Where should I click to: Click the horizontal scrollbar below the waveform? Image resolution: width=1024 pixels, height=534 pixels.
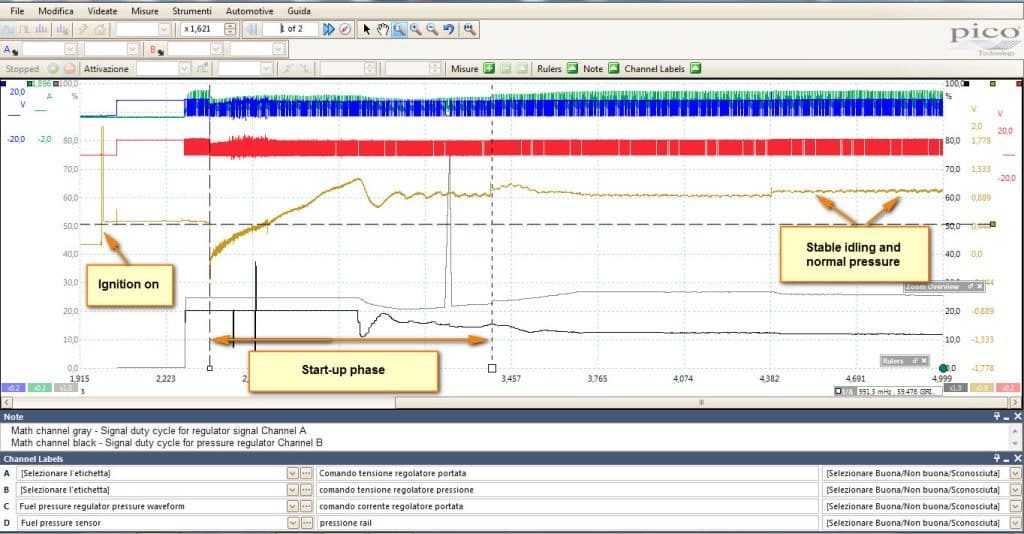512,403
